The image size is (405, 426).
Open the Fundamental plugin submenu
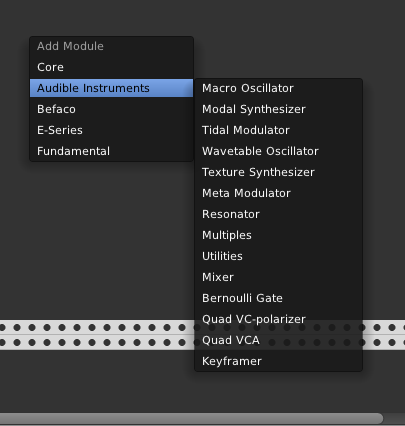(x=111, y=151)
